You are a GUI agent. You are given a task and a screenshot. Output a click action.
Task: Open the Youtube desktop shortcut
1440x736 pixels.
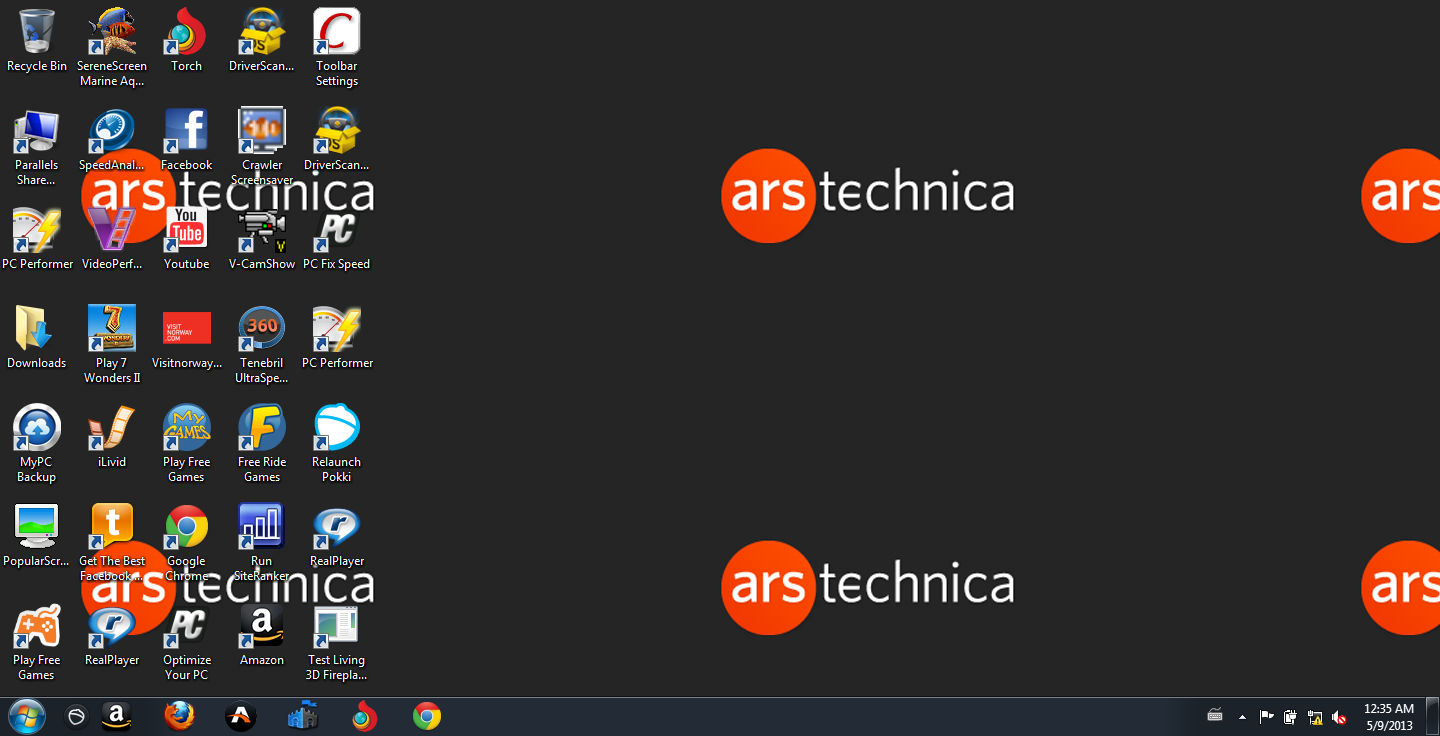(186, 239)
